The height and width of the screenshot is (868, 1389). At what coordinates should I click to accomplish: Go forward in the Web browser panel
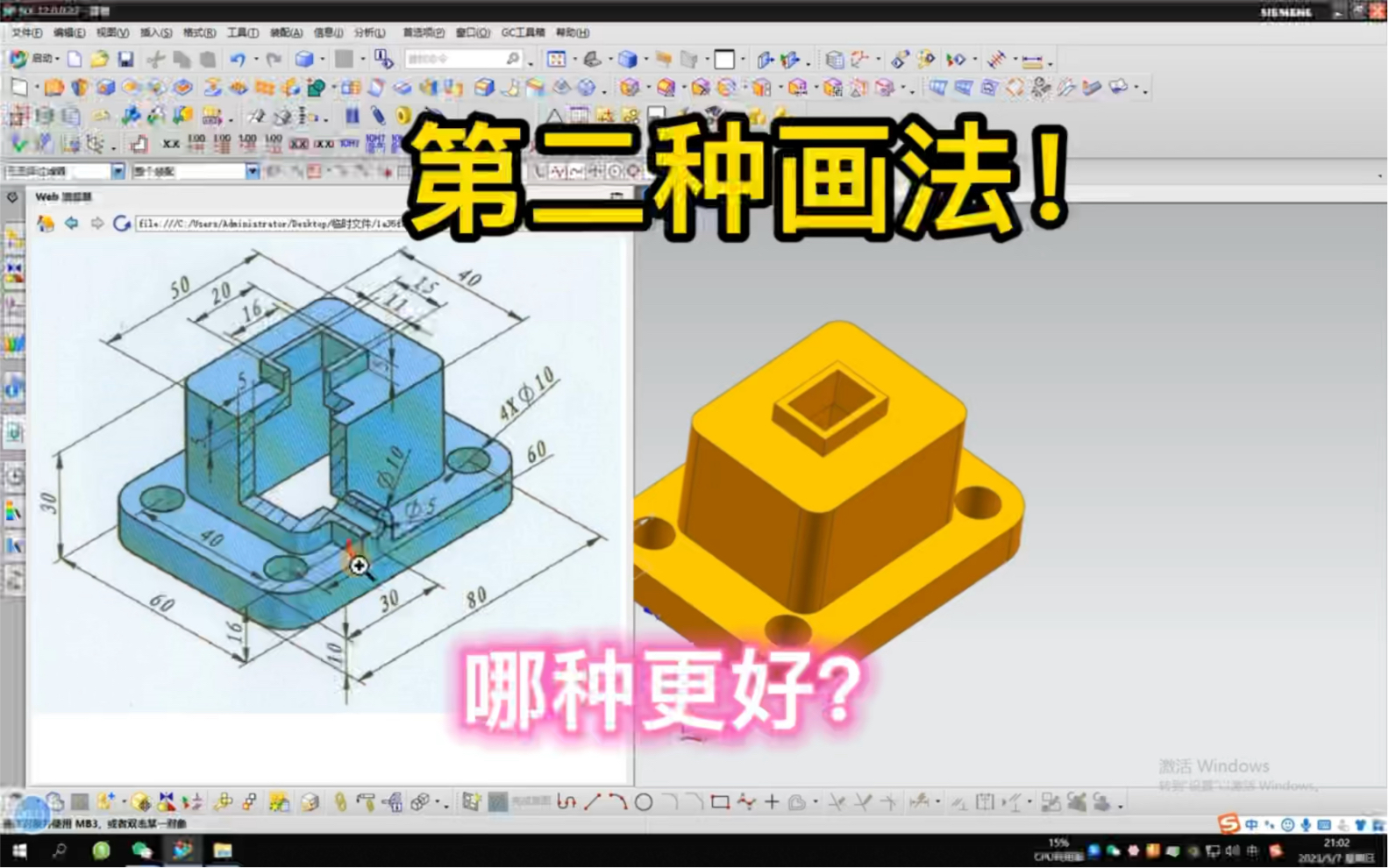click(x=96, y=224)
